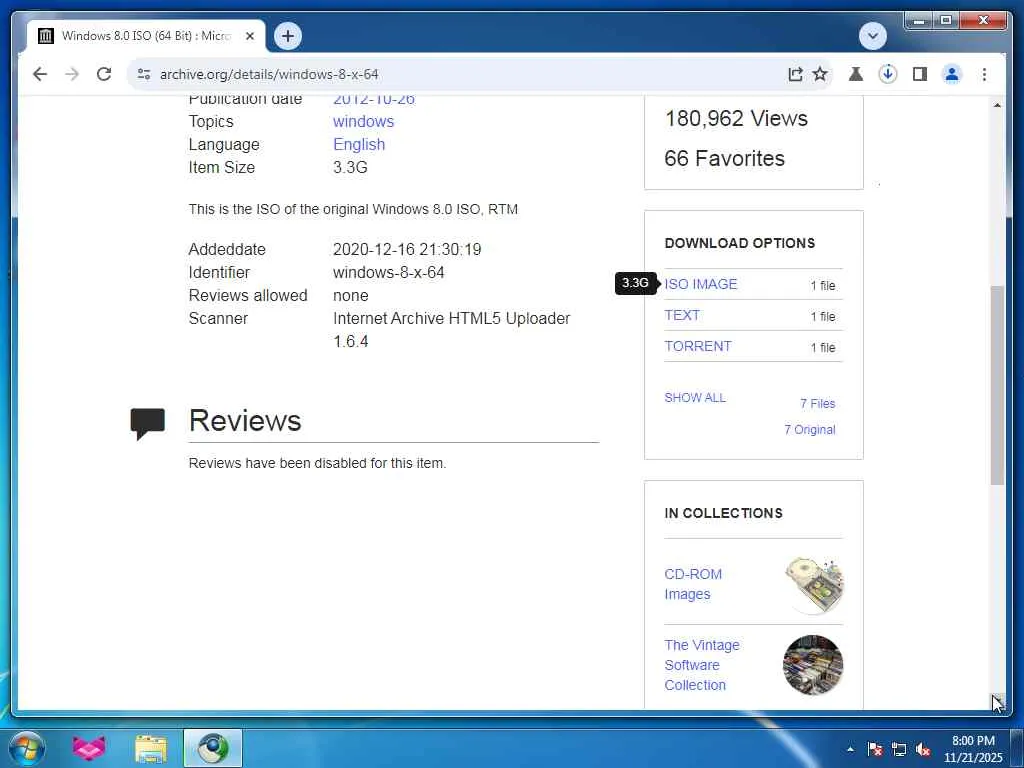Click the Item Size value 3.3G
Image resolution: width=1024 pixels, height=768 pixels.
(x=350, y=167)
